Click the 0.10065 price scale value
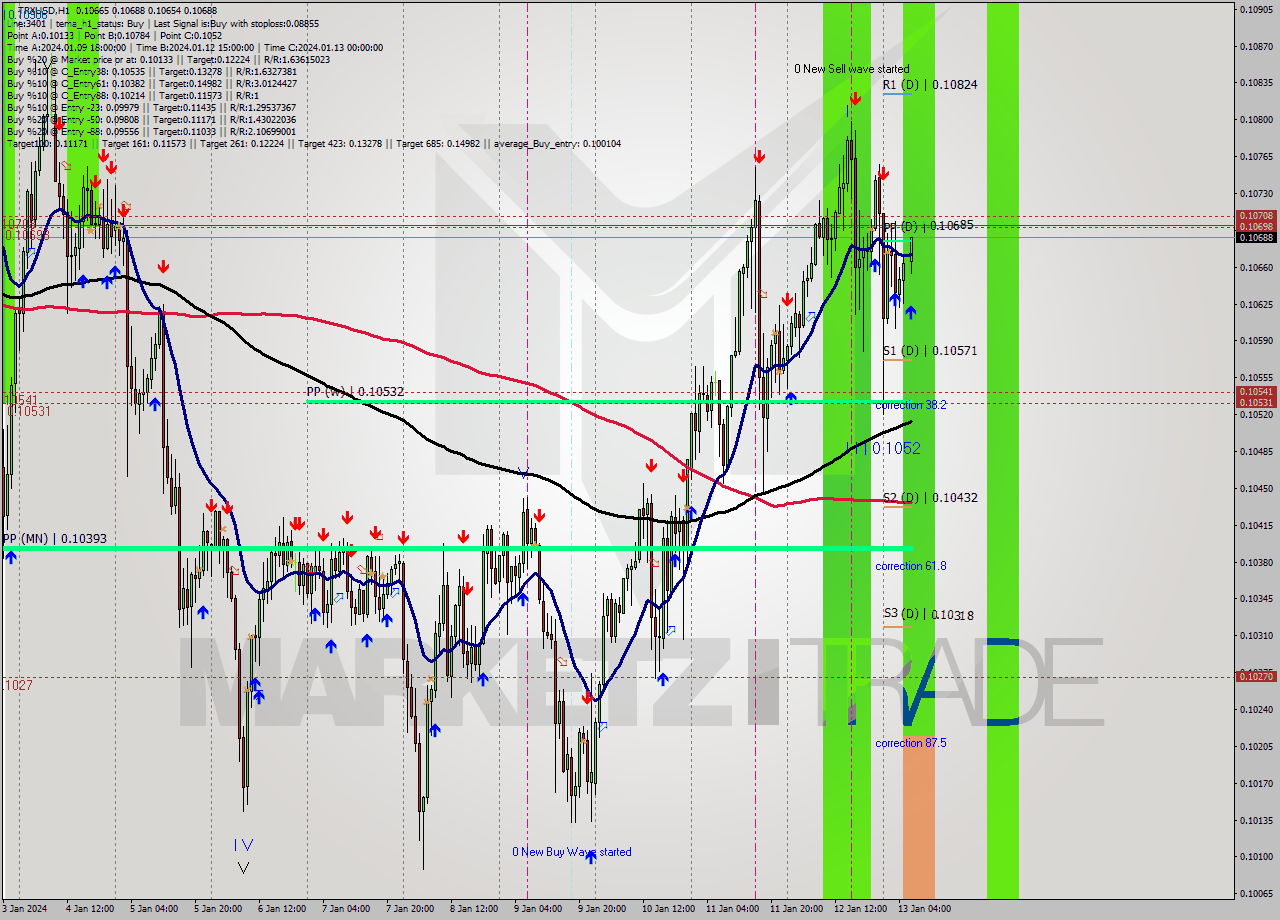Viewport: 1280px width, 920px height. point(1256,893)
